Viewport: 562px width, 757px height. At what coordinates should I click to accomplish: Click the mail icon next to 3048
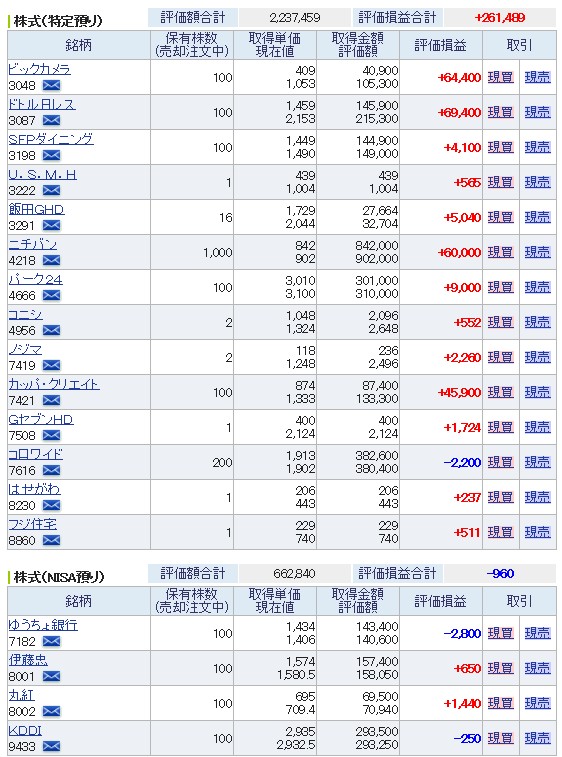point(51,85)
